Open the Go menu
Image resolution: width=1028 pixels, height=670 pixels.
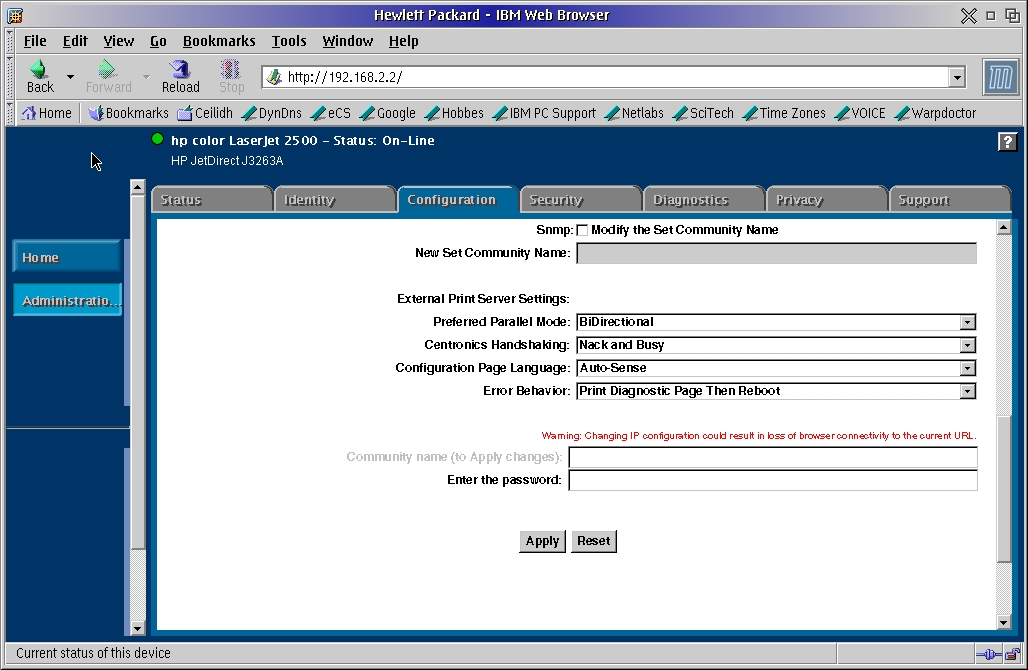158,41
